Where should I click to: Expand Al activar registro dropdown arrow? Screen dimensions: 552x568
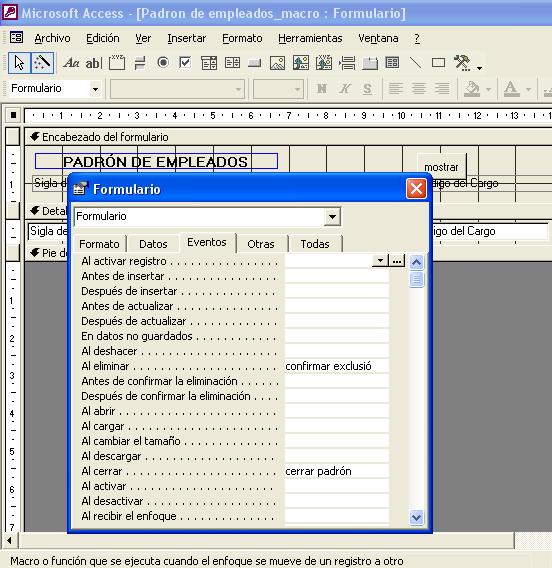[x=380, y=260]
